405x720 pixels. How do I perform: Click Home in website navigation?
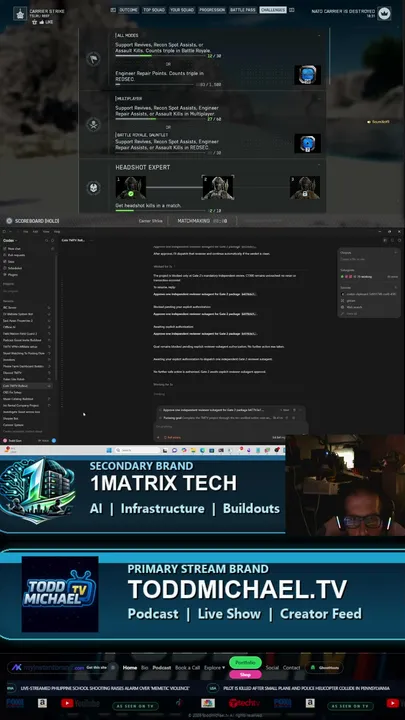[130, 668]
